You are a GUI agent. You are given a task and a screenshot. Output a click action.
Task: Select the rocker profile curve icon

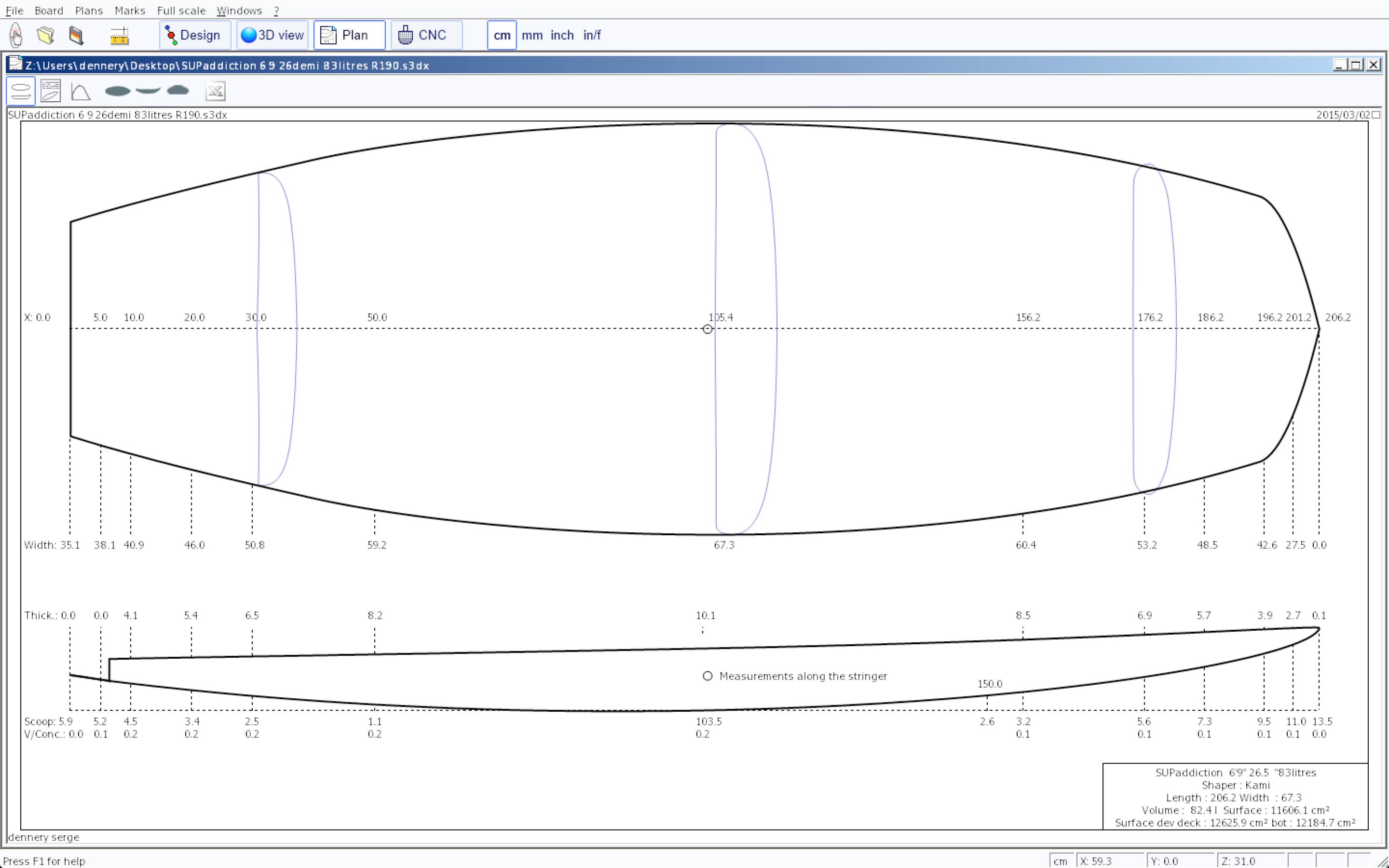click(148, 91)
